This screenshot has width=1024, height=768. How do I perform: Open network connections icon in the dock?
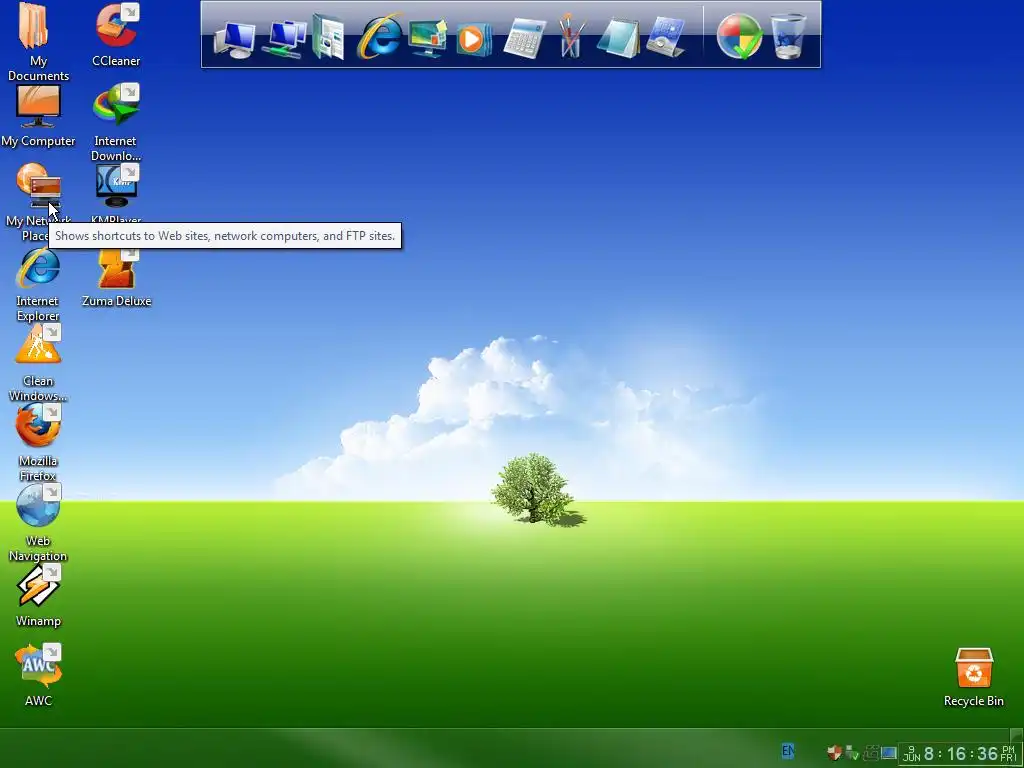284,39
